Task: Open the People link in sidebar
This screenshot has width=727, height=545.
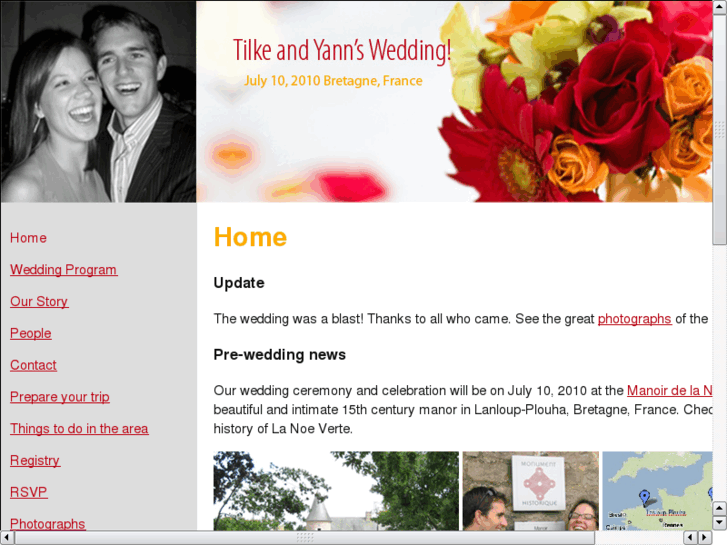Action: pos(31,333)
